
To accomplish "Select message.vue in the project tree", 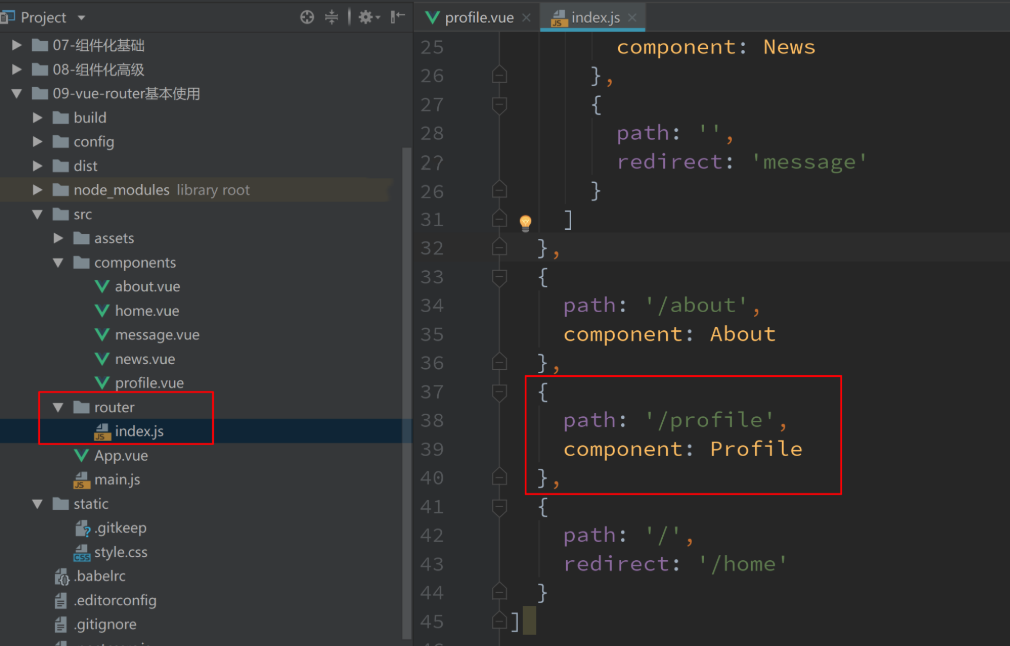I will coord(157,335).
